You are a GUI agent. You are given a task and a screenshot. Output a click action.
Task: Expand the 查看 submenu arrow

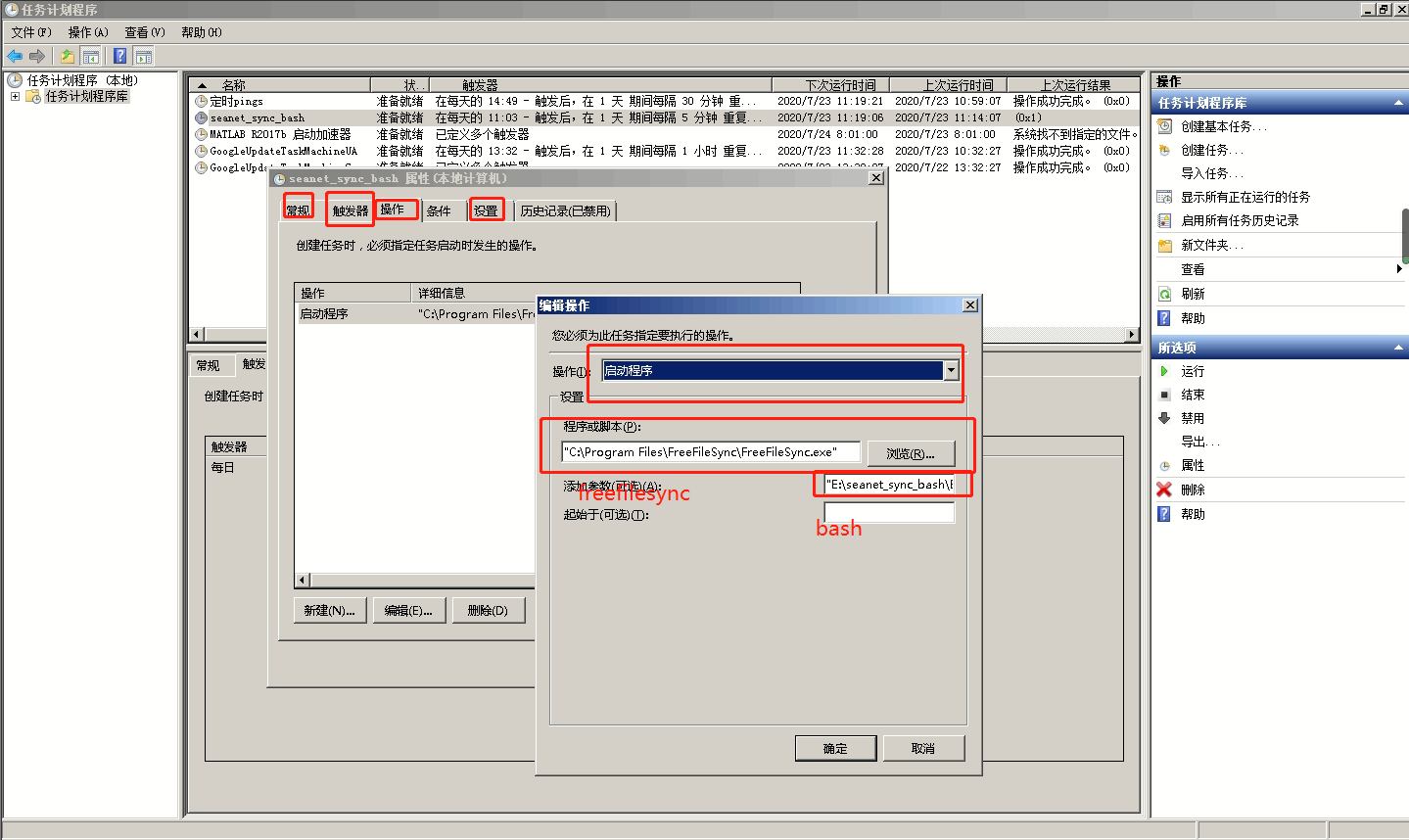pyautogui.click(x=1399, y=269)
